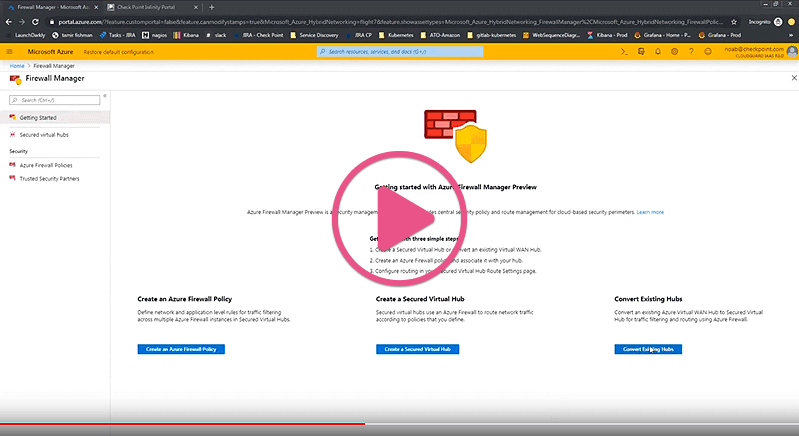Open the noab@checkpoint.com account menu
The height and width of the screenshot is (436, 799).
pos(760,51)
